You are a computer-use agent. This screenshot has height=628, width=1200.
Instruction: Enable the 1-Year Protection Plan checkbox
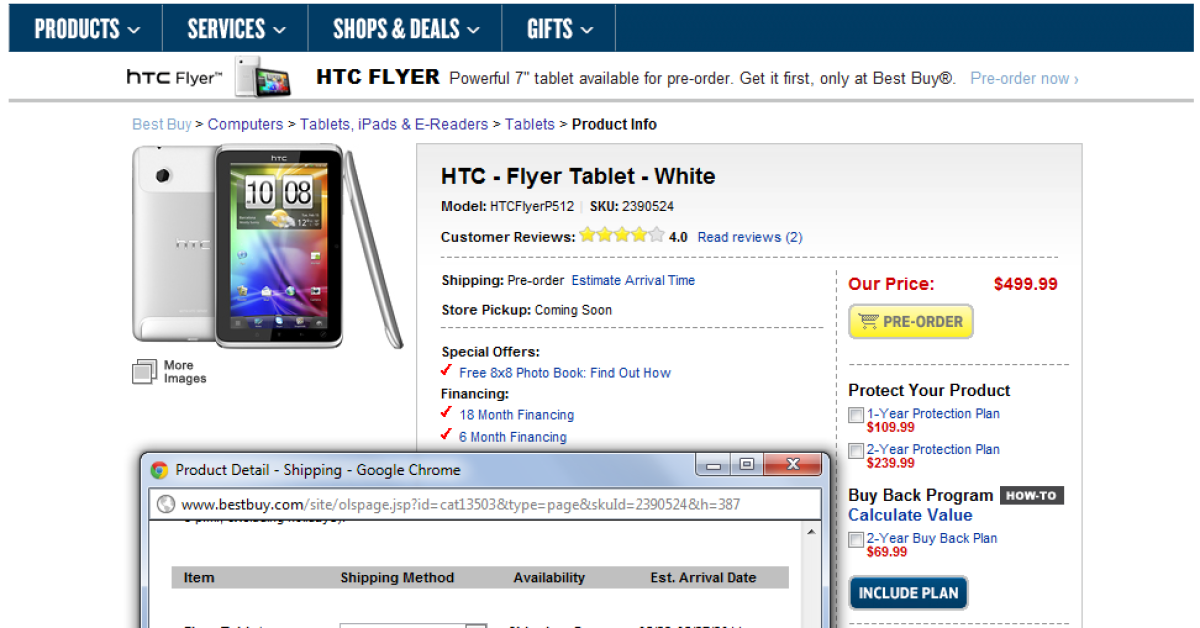click(856, 415)
